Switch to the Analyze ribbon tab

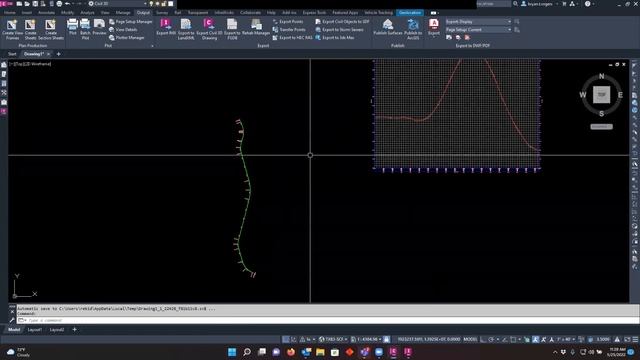[87, 13]
